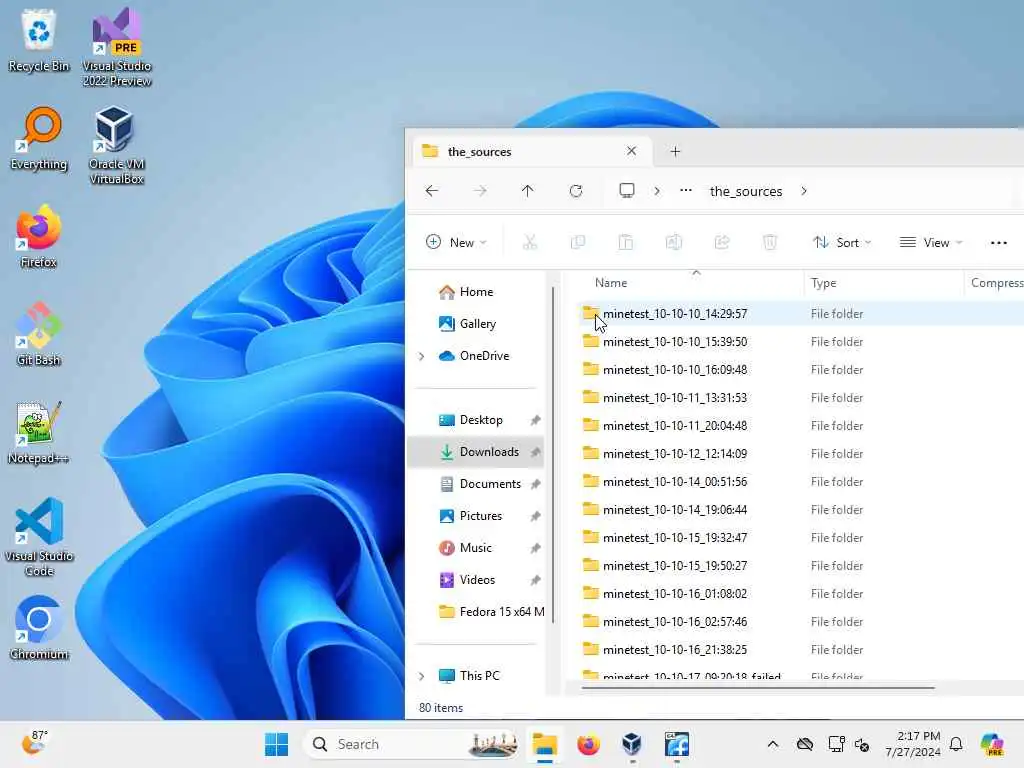Click the Rename toolbar icon

point(673,242)
